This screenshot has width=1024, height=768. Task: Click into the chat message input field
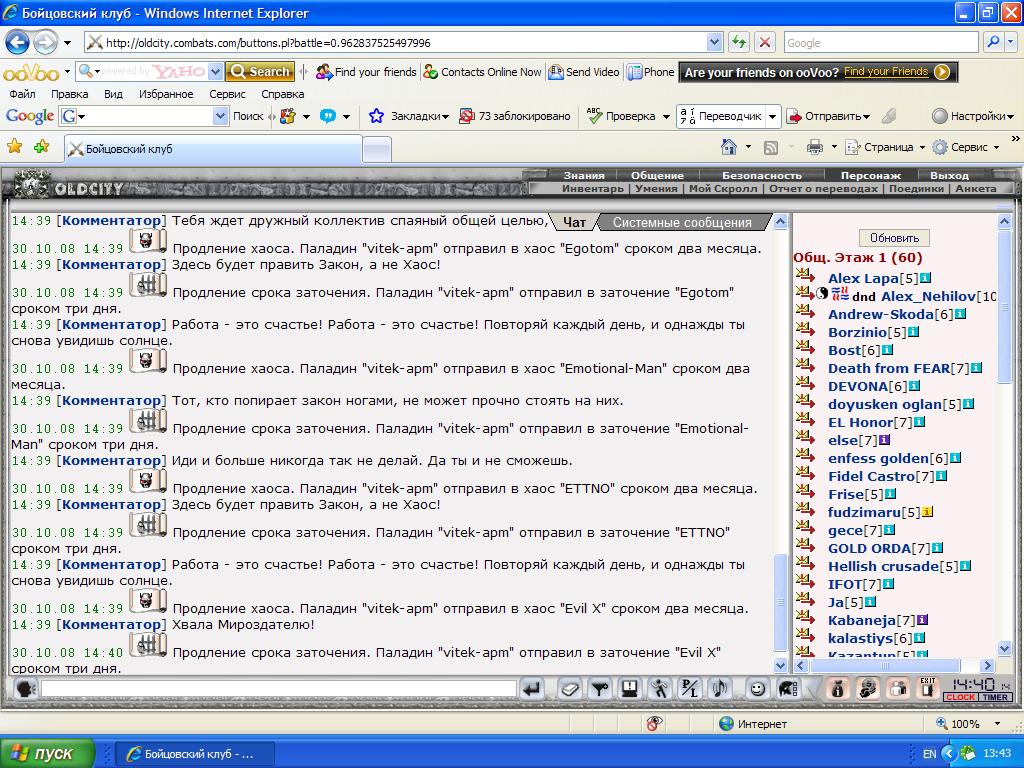279,688
